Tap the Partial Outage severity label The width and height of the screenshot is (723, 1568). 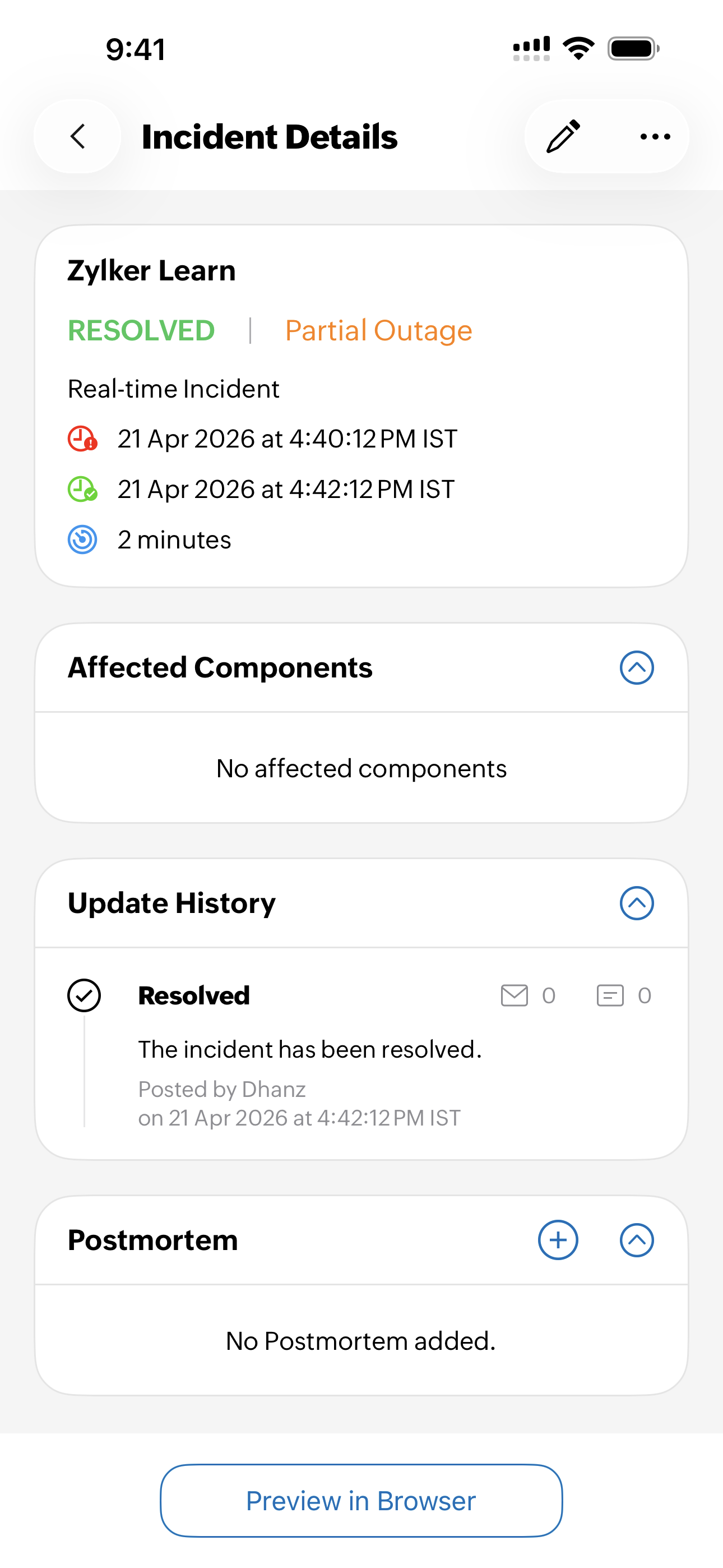pos(378,330)
